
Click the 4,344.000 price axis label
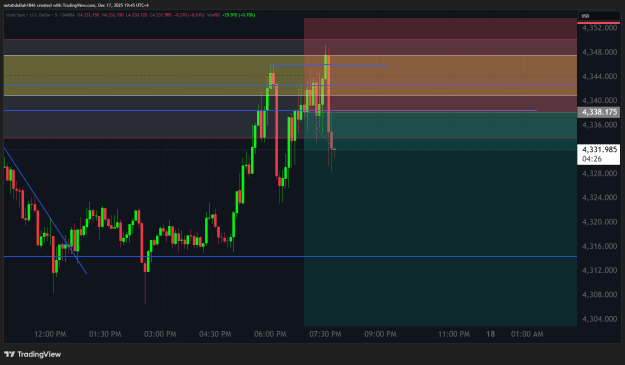tap(599, 77)
